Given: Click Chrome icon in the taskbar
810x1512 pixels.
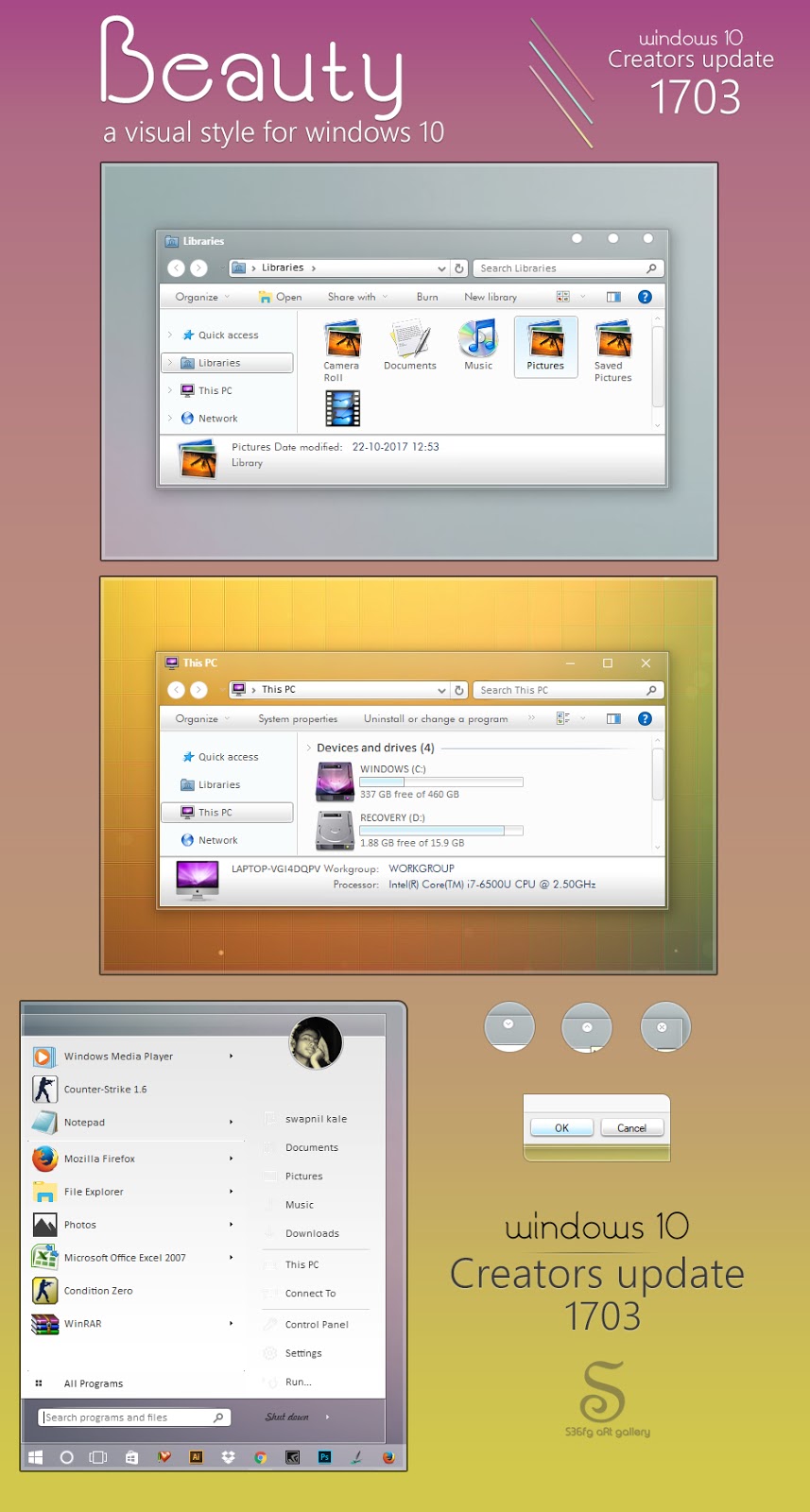Looking at the screenshot, I should pyautogui.click(x=260, y=1457).
